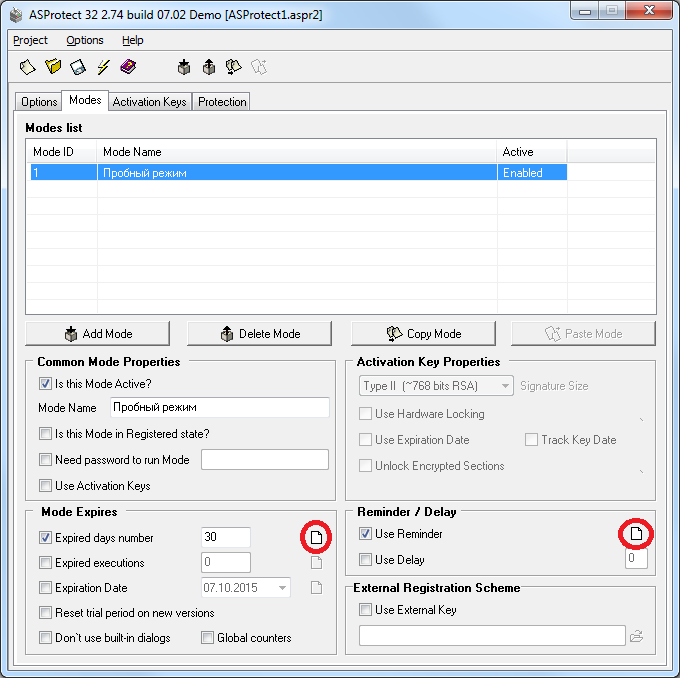
Task: Click the ASProtect title bar app icon
Action: (x=16, y=15)
